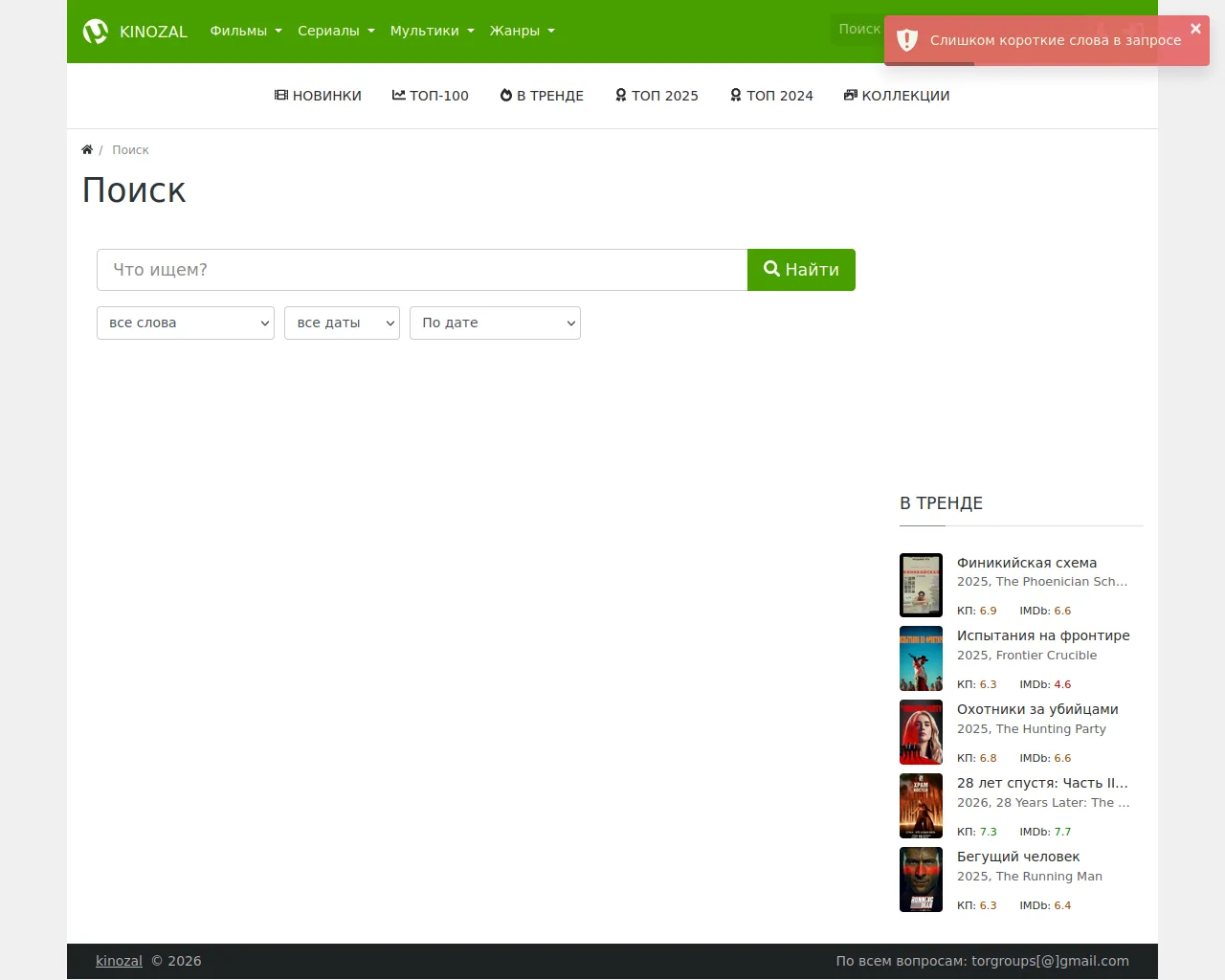The image size is (1225, 980).
Task: Open the «Бегущий человек» poster thumbnail
Action: 920,879
